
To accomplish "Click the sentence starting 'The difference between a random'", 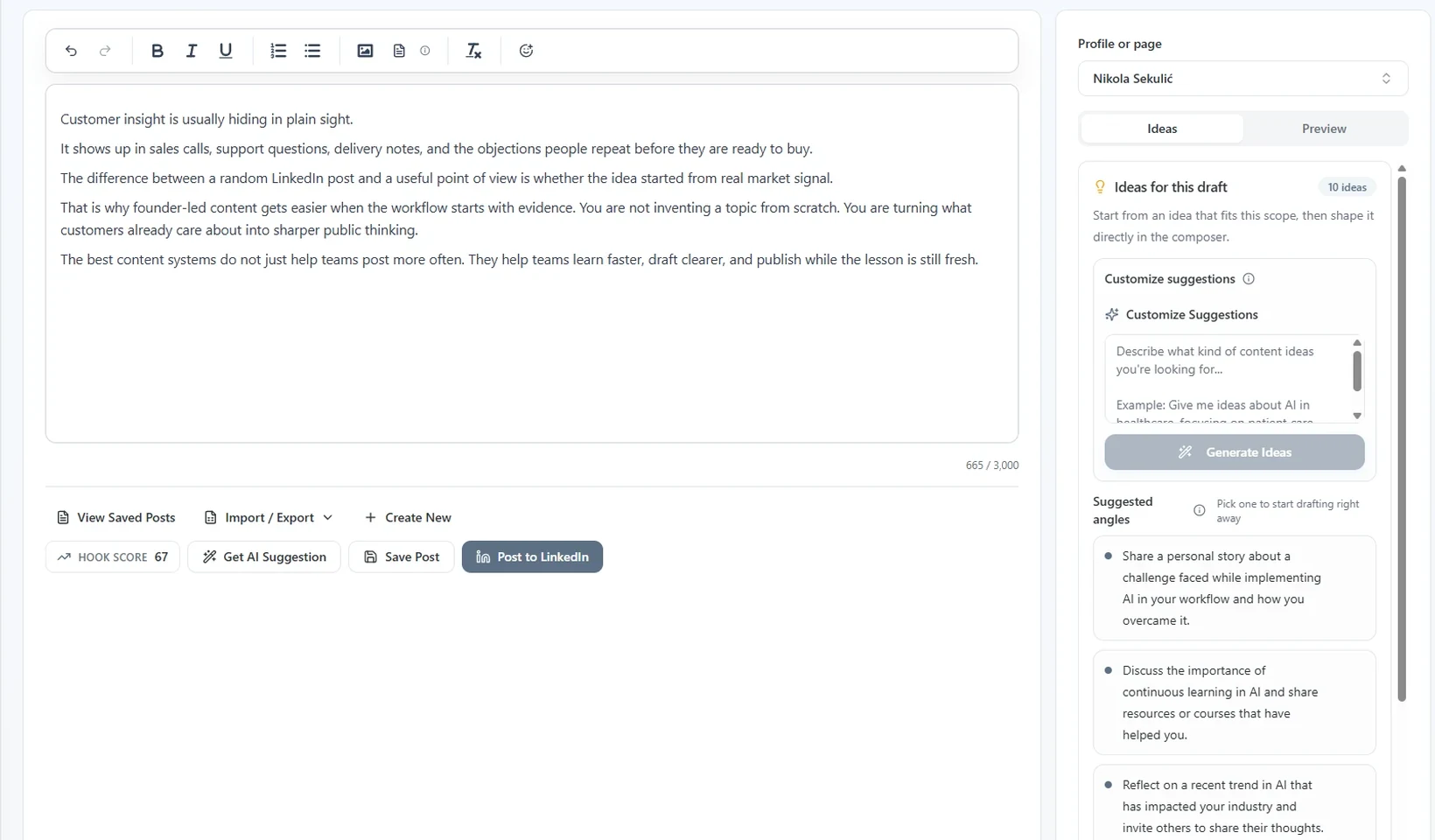I will [446, 178].
